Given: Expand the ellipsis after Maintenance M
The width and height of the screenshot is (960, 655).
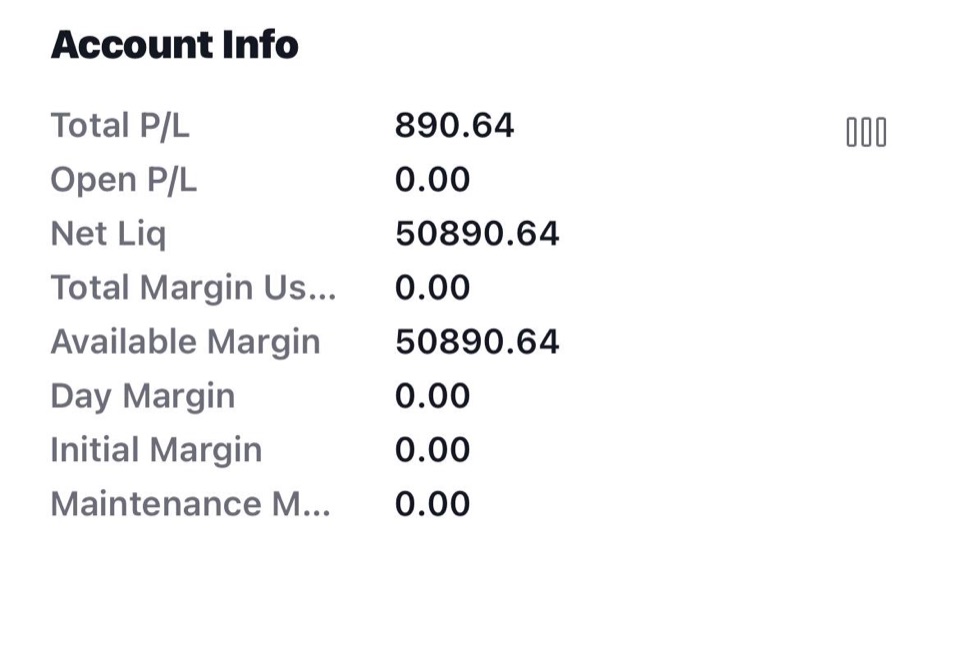Looking at the screenshot, I should click(316, 514).
